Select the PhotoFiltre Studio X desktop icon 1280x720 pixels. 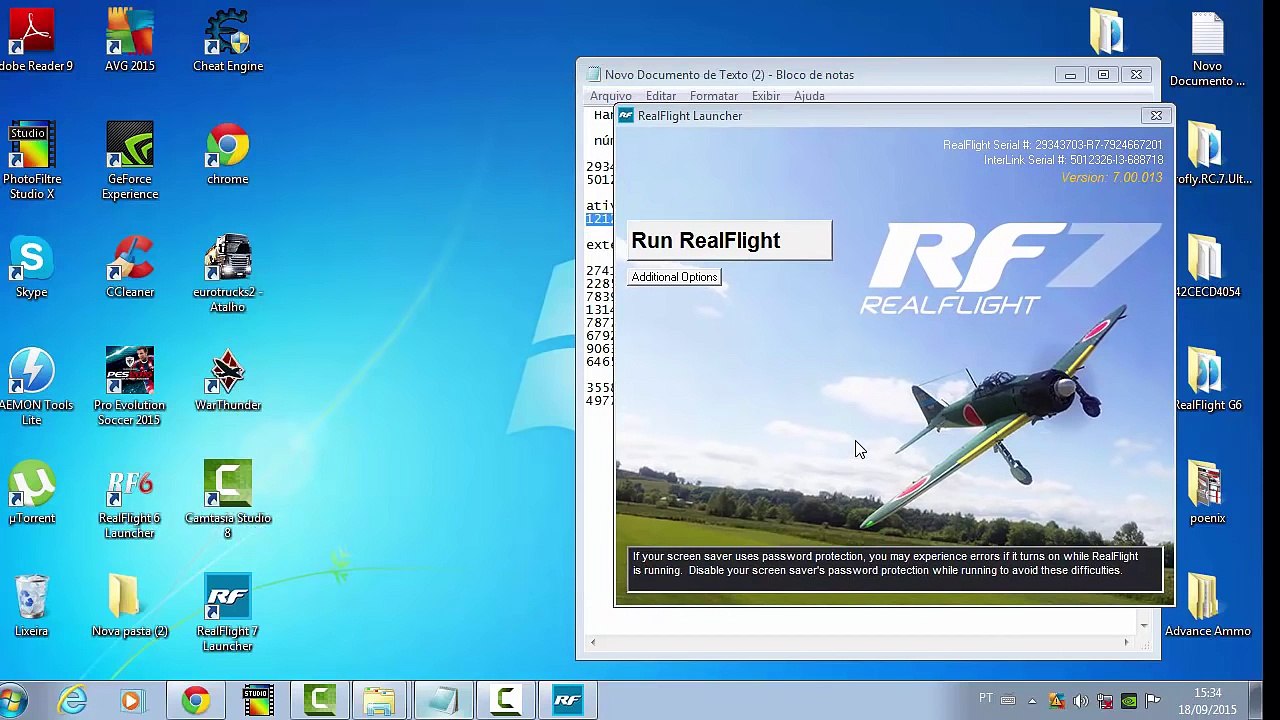coord(32,162)
